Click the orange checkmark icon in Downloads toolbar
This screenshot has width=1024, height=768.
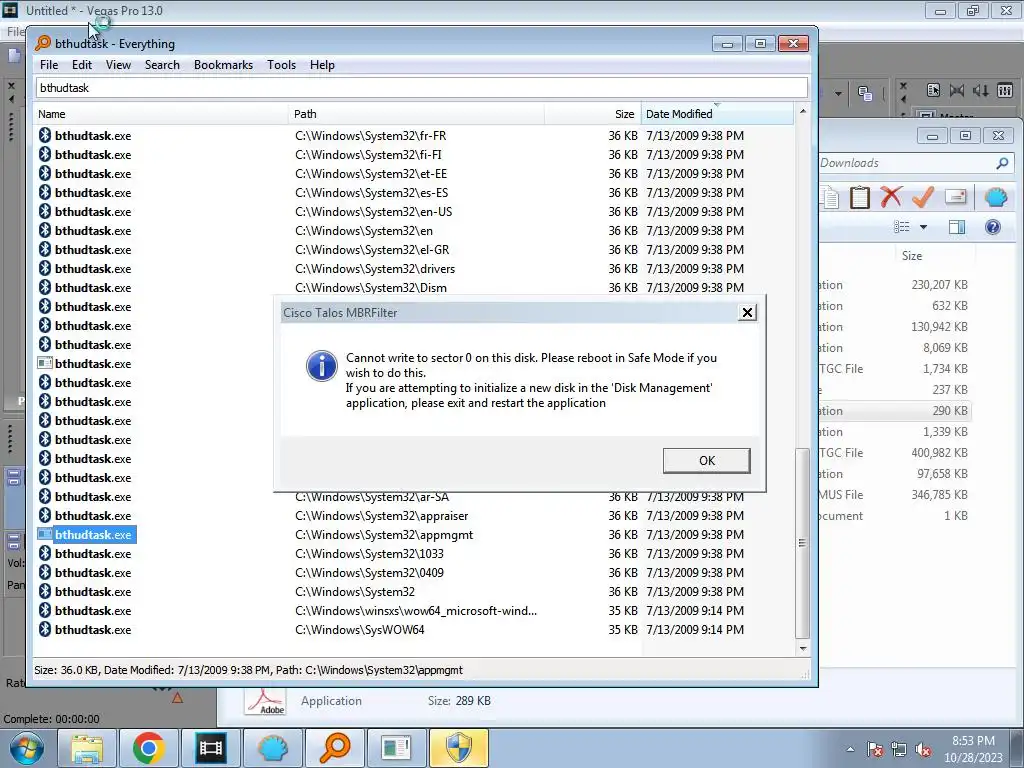923,197
